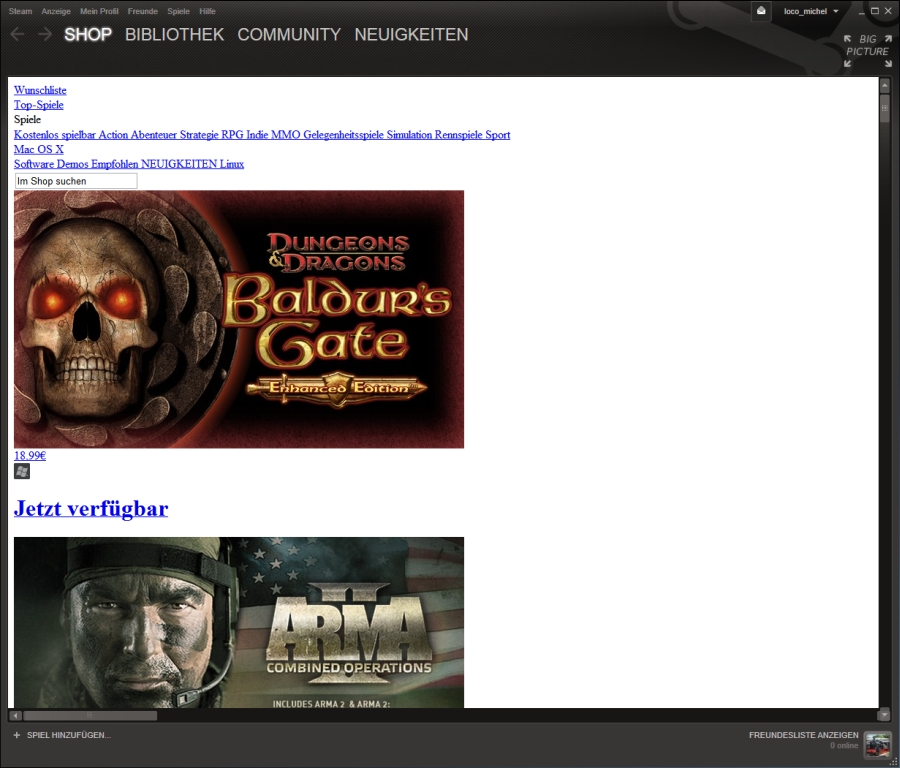The image size is (900, 768).
Task: Open the Empfohlen link
Action: 115,164
